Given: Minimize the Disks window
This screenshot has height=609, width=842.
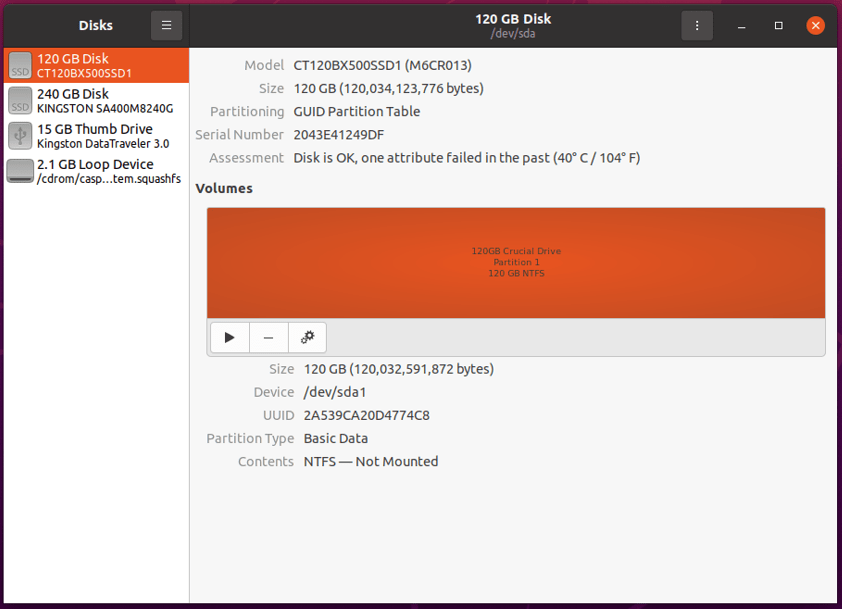Looking at the screenshot, I should point(741,25).
